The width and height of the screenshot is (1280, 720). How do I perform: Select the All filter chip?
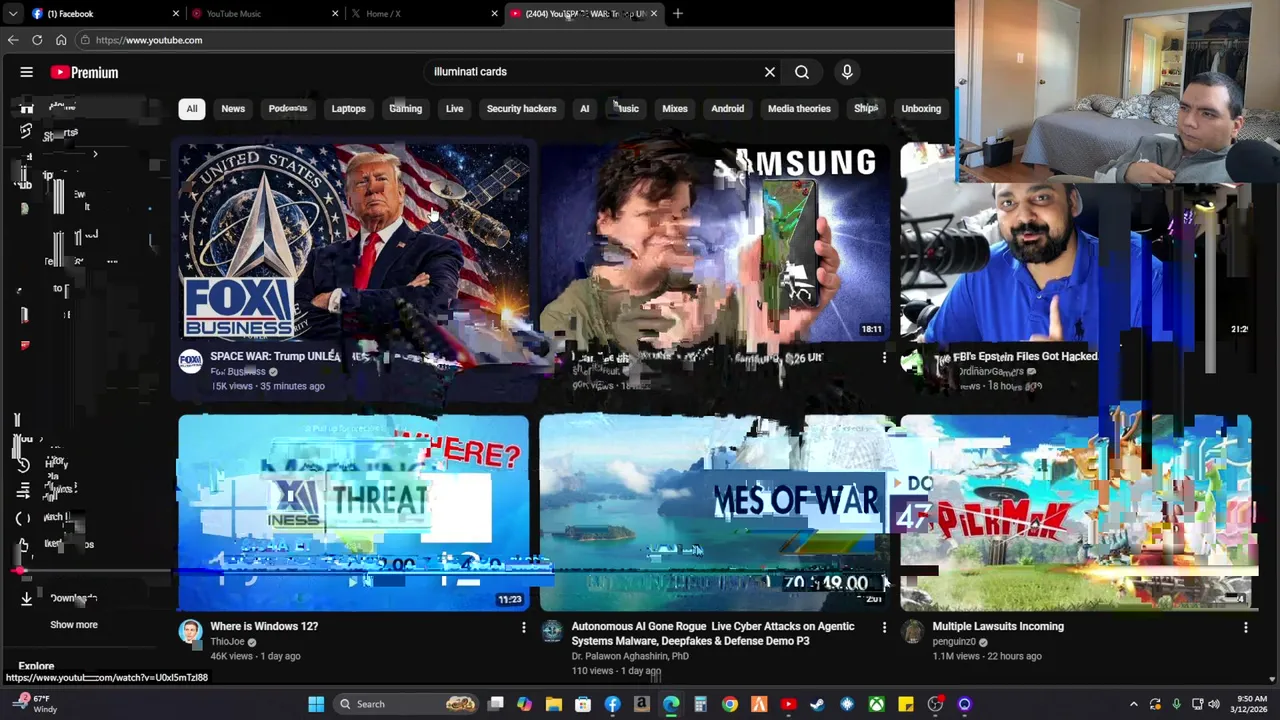coord(191,108)
